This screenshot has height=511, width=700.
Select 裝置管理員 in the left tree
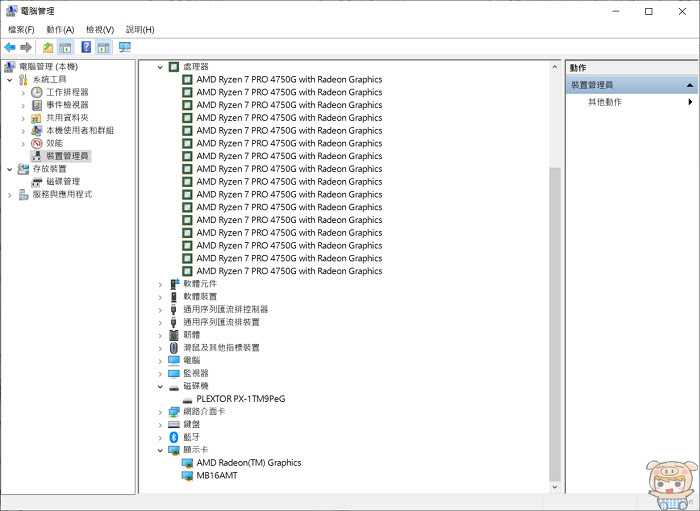pyautogui.click(x=67, y=156)
